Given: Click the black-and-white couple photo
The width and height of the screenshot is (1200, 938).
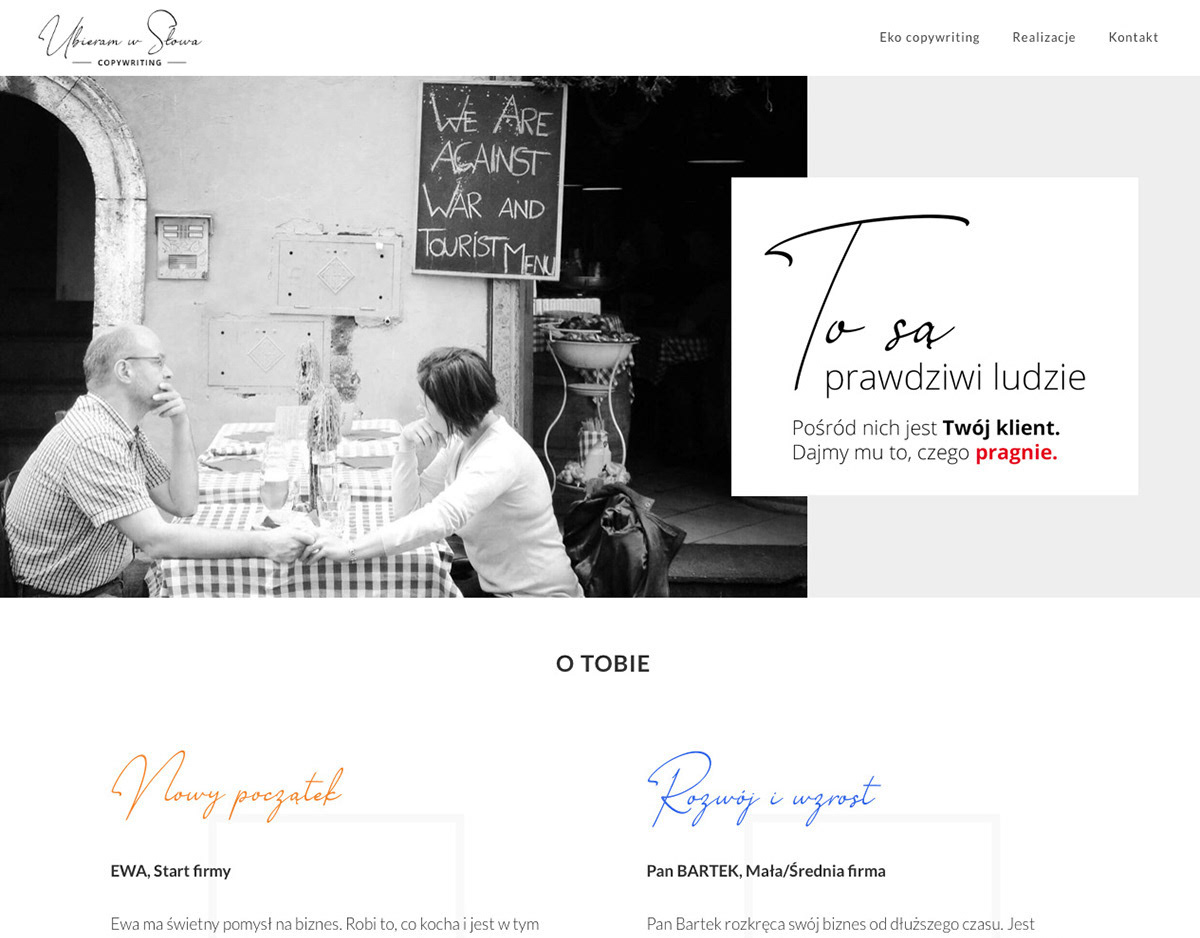Looking at the screenshot, I should tap(403, 337).
